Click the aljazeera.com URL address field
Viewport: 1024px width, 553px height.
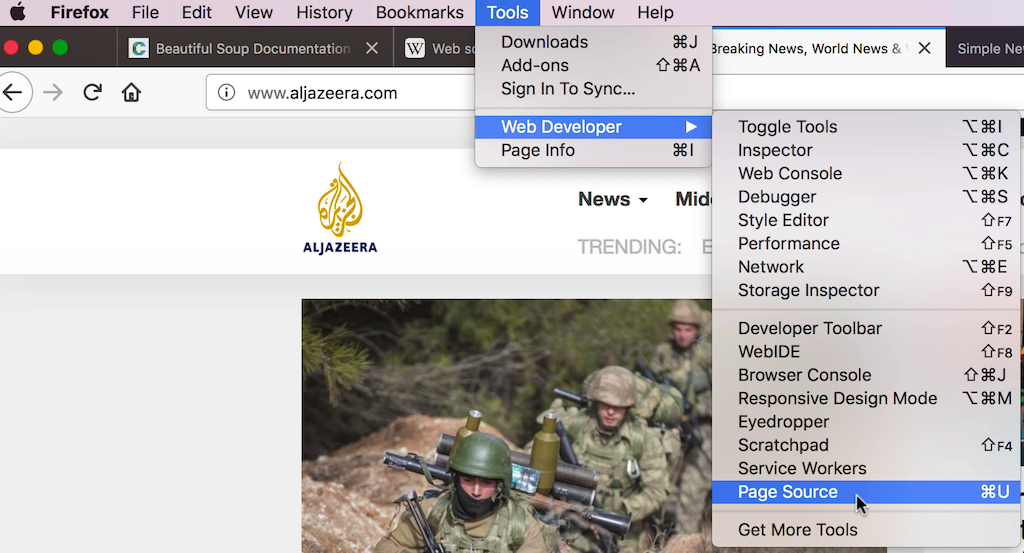click(x=340, y=93)
